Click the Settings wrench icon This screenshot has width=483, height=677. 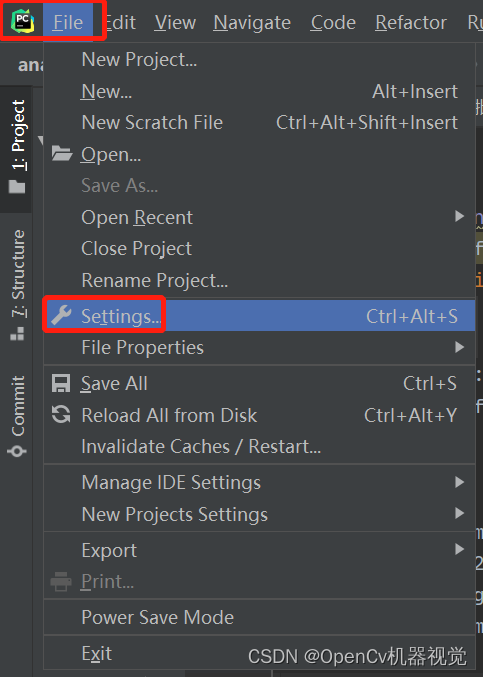[61, 316]
